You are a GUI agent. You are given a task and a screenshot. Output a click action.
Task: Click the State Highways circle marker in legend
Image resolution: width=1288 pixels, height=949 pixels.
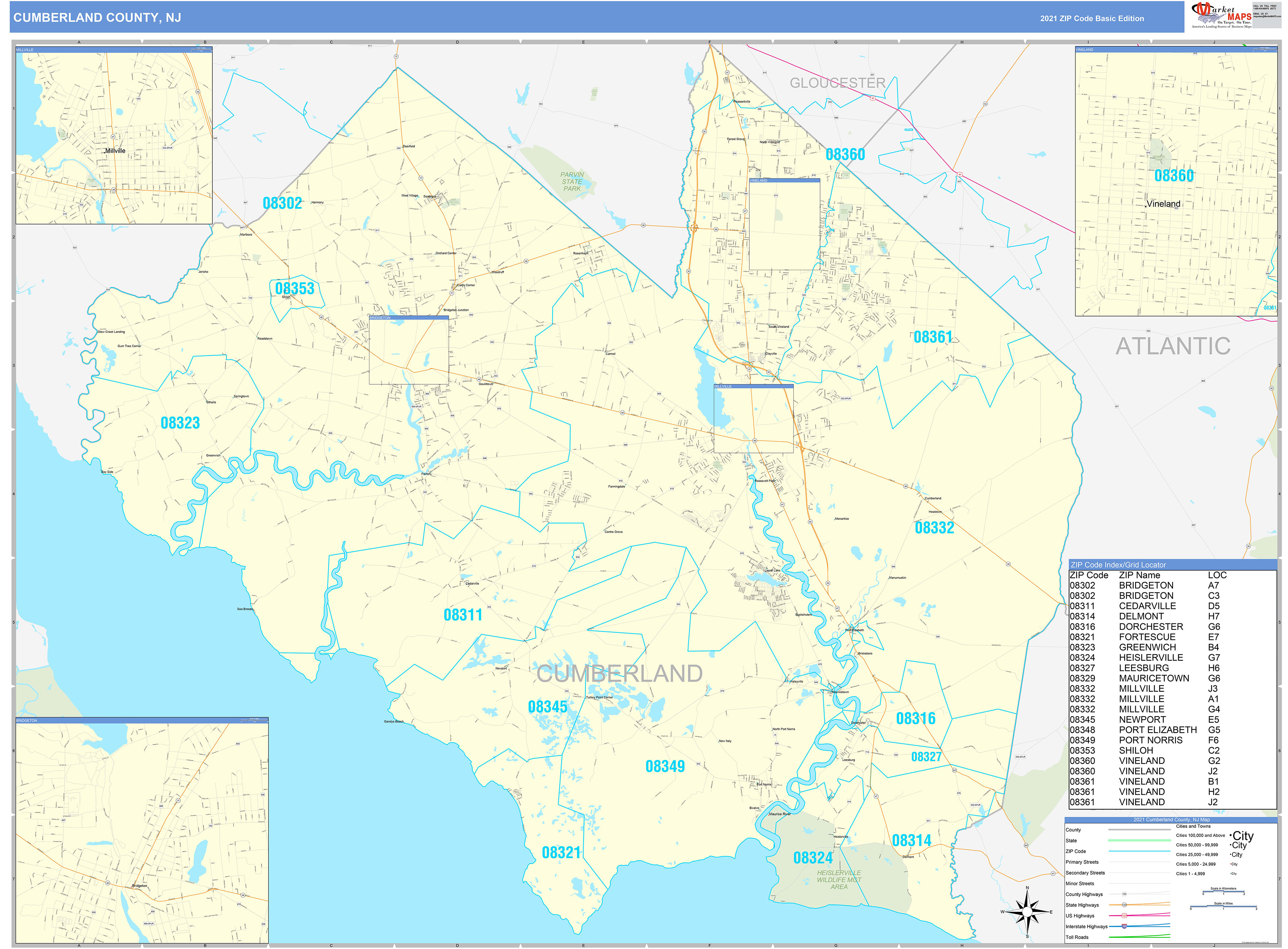point(1124,905)
